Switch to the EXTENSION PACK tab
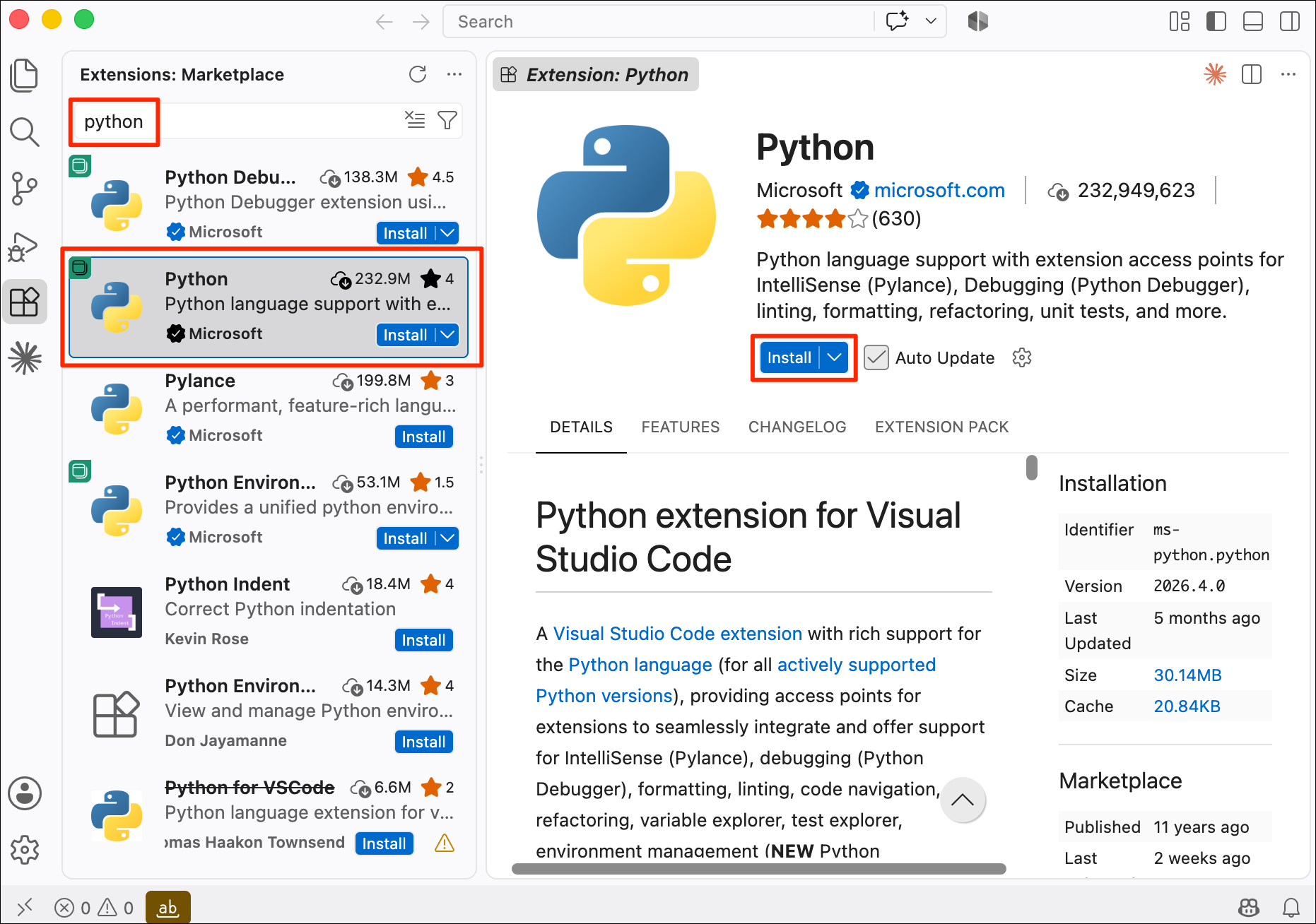Screen dimensions: 1316x924 [x=941, y=427]
